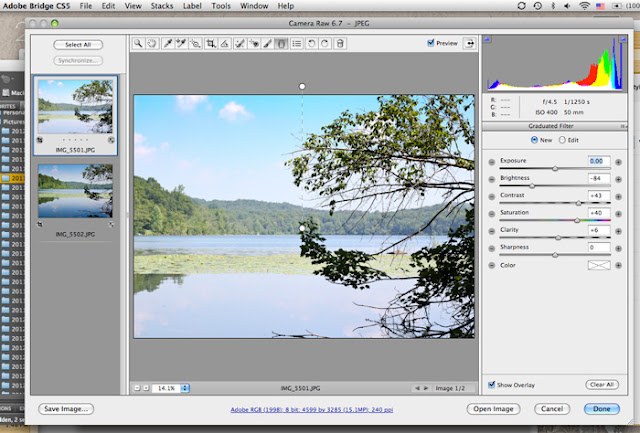Open the File menu

(x=86, y=6)
